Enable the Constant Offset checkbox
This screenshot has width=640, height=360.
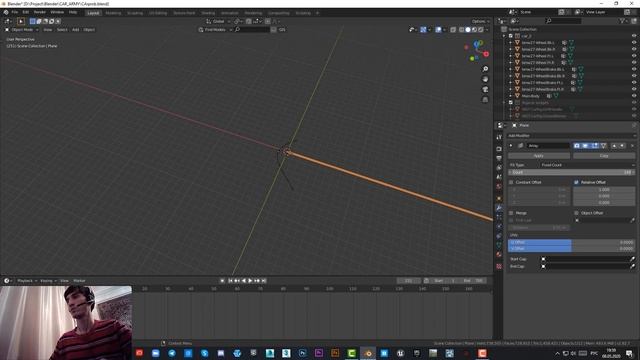(x=511, y=182)
